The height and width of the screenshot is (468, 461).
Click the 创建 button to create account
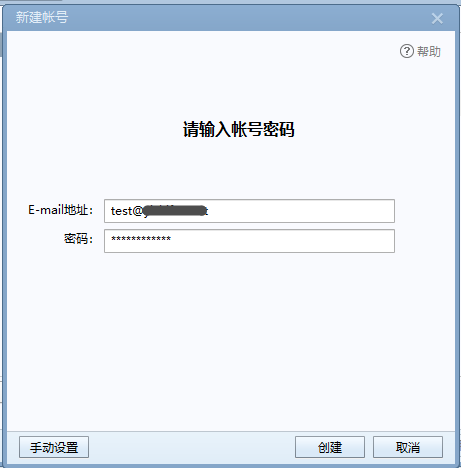click(330, 447)
